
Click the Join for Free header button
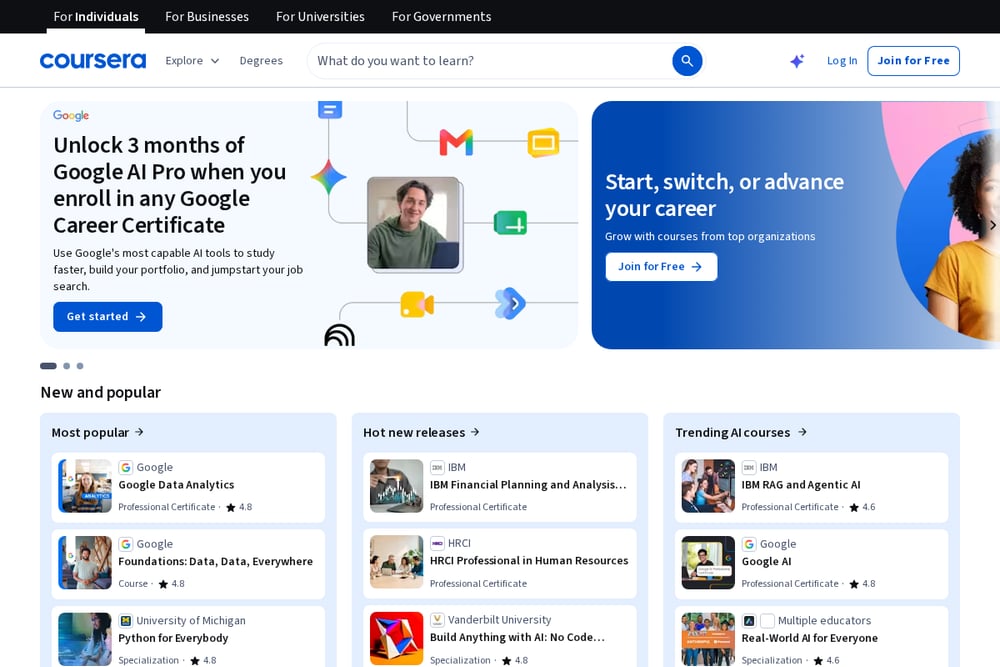(913, 61)
